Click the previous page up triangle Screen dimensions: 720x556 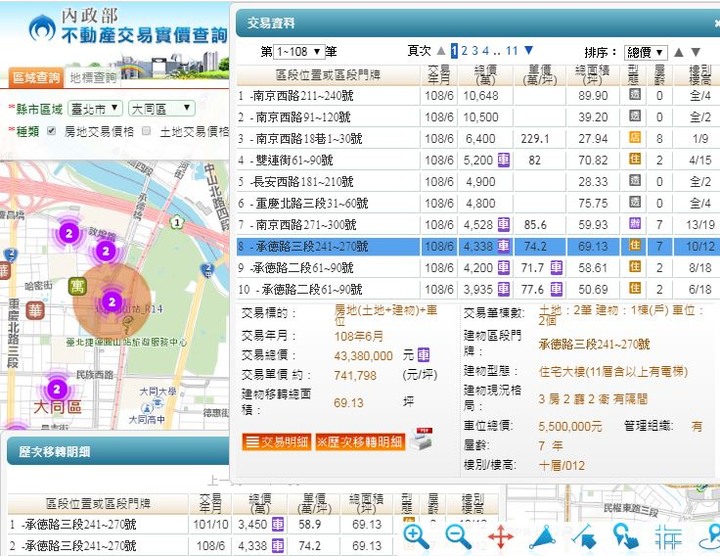click(x=441, y=51)
